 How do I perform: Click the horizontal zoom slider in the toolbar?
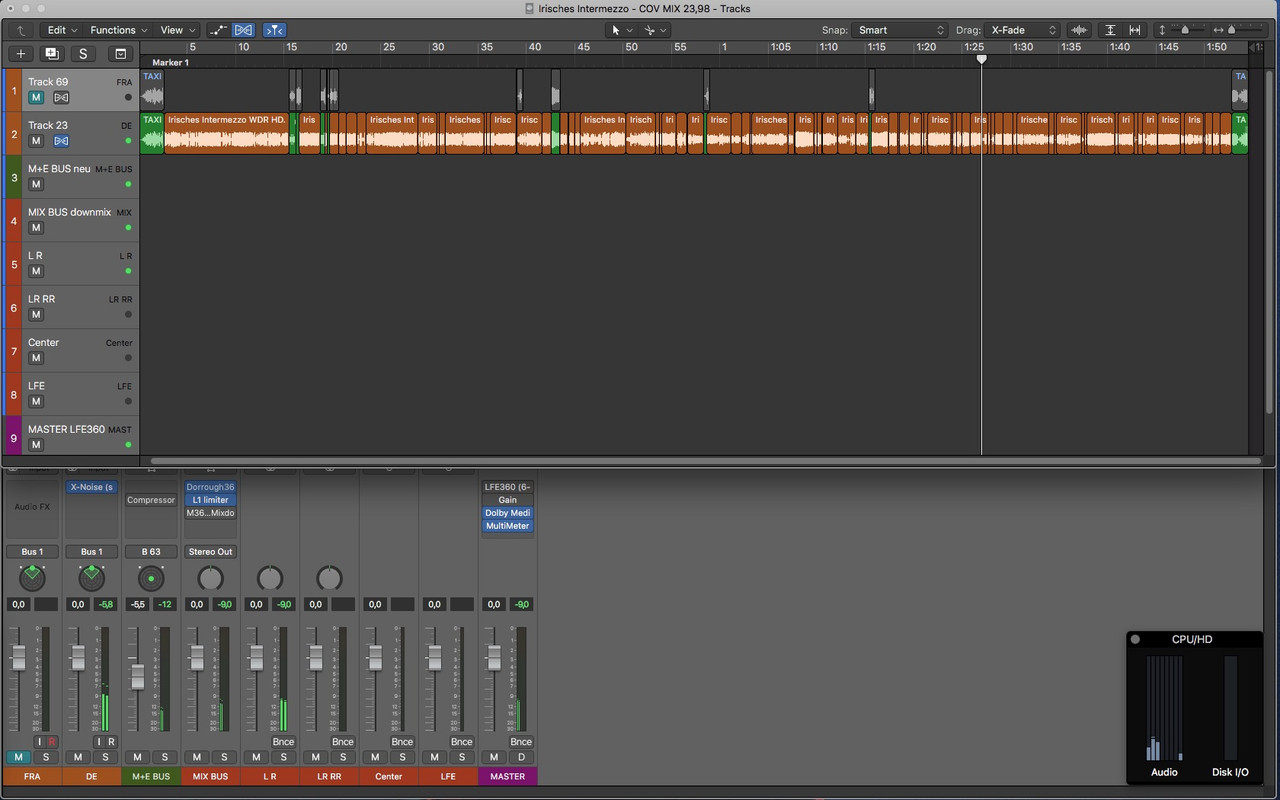(1232, 30)
